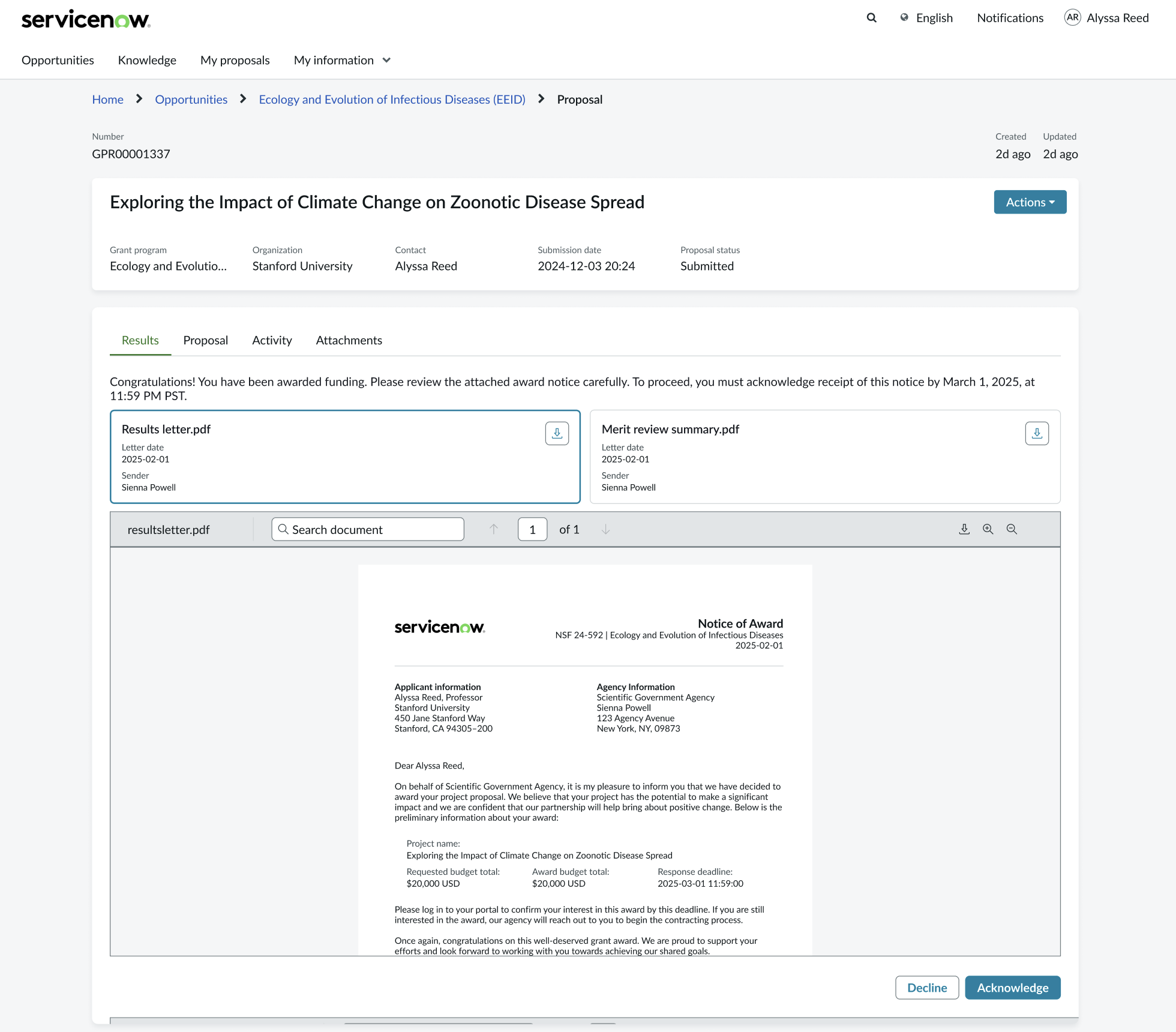Go to next page with down arrow
The image size is (1176, 1032).
606,529
